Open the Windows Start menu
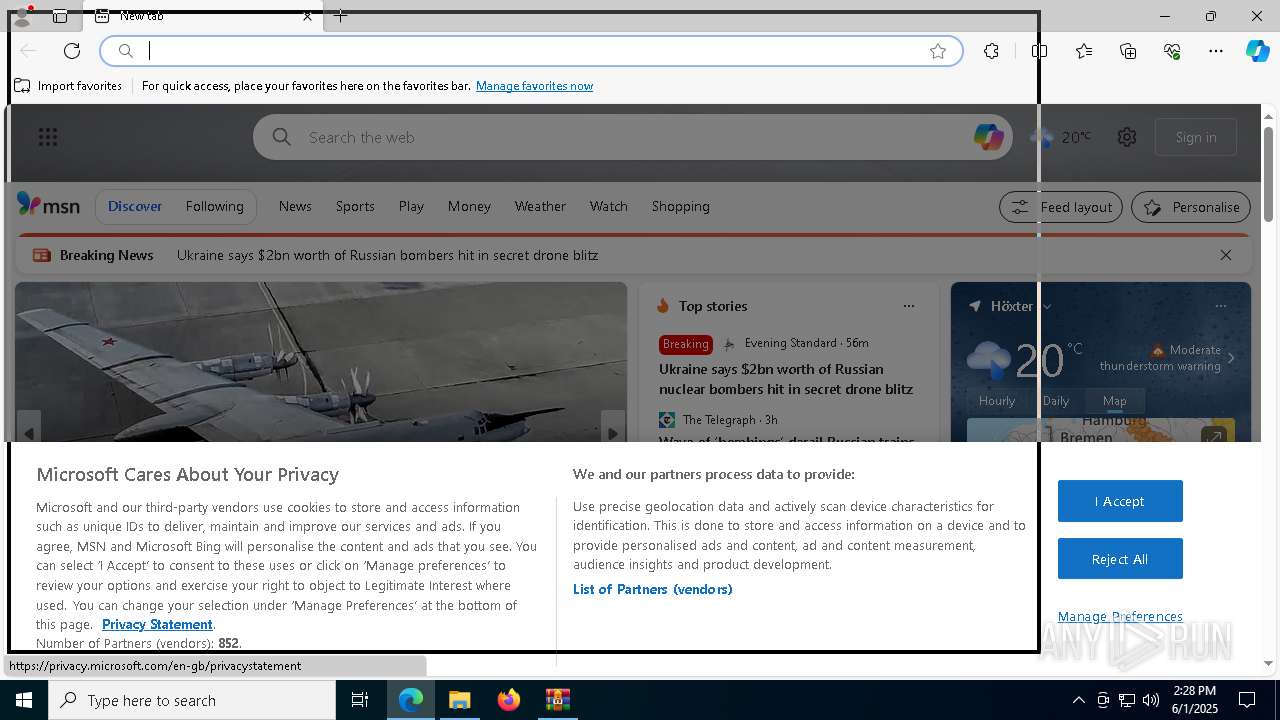The width and height of the screenshot is (1280, 720). coord(24,700)
